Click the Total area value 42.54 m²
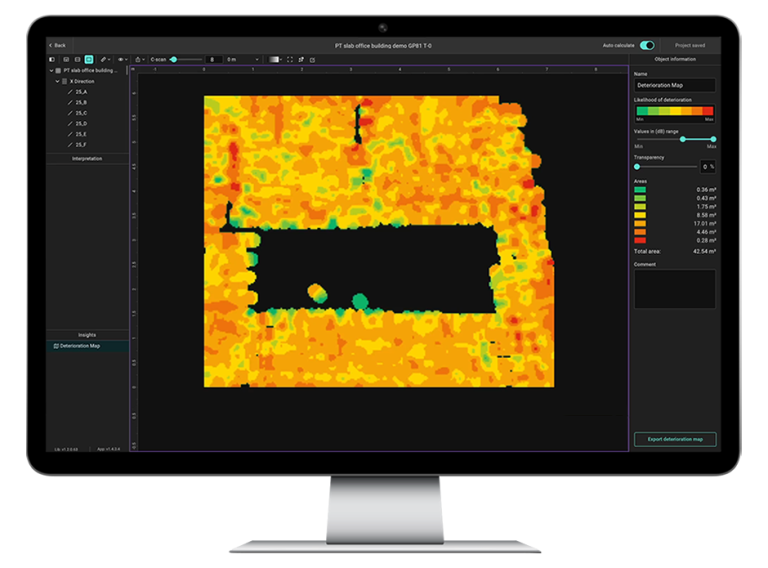The height and width of the screenshot is (568, 768). [704, 251]
